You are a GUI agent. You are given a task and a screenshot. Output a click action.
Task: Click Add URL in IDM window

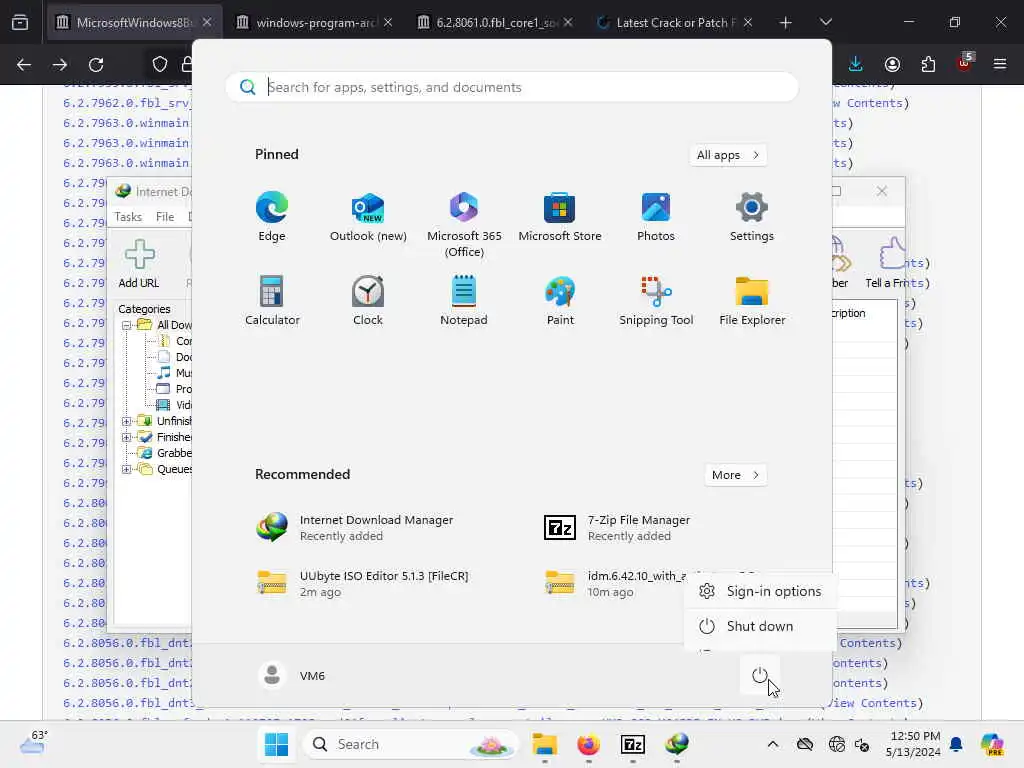click(x=139, y=263)
